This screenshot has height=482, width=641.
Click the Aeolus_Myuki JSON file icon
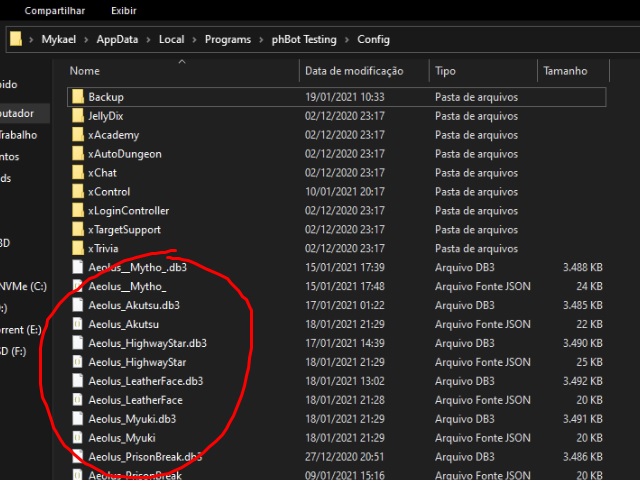[78, 438]
